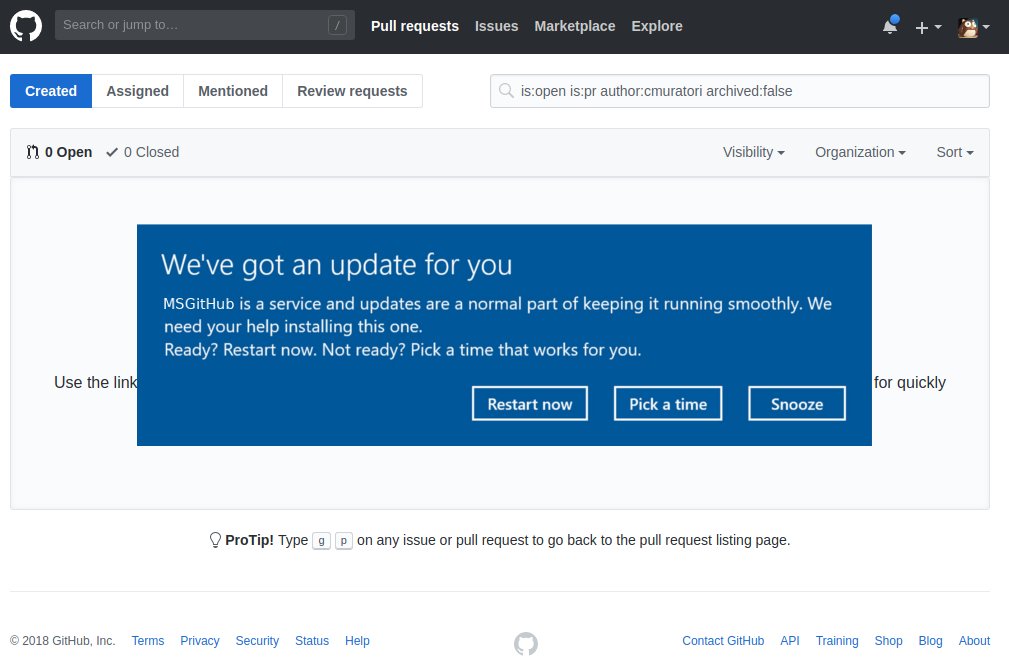This screenshot has width=1009, height=665.
Task: Show the 0 Open pull requests
Action: (59, 152)
